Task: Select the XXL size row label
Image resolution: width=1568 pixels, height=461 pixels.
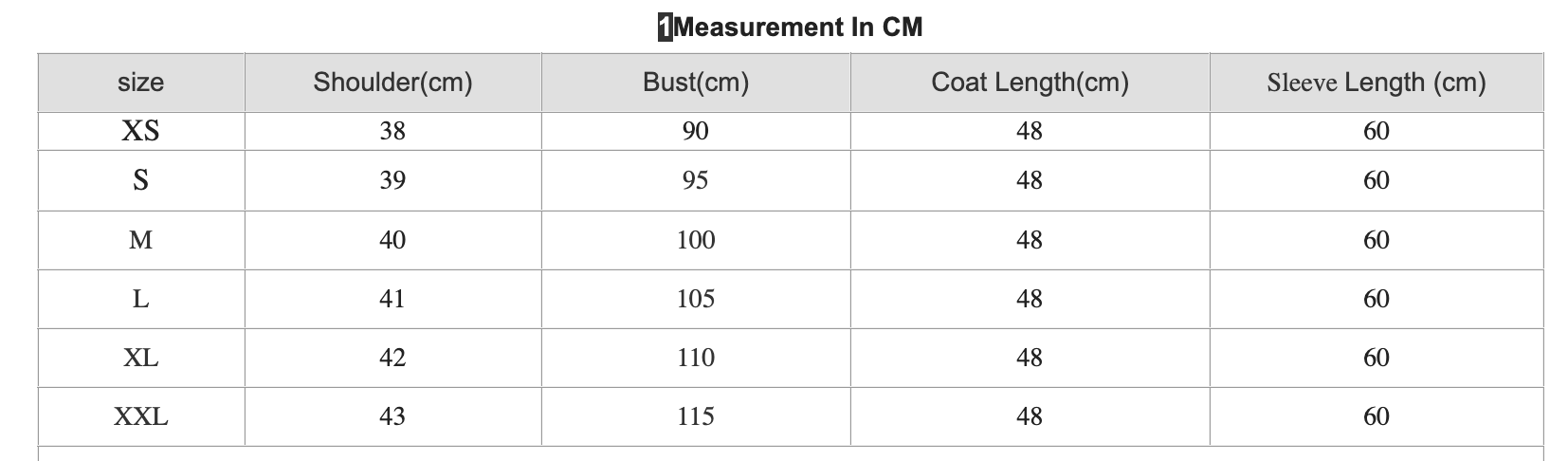Action: coord(140,416)
